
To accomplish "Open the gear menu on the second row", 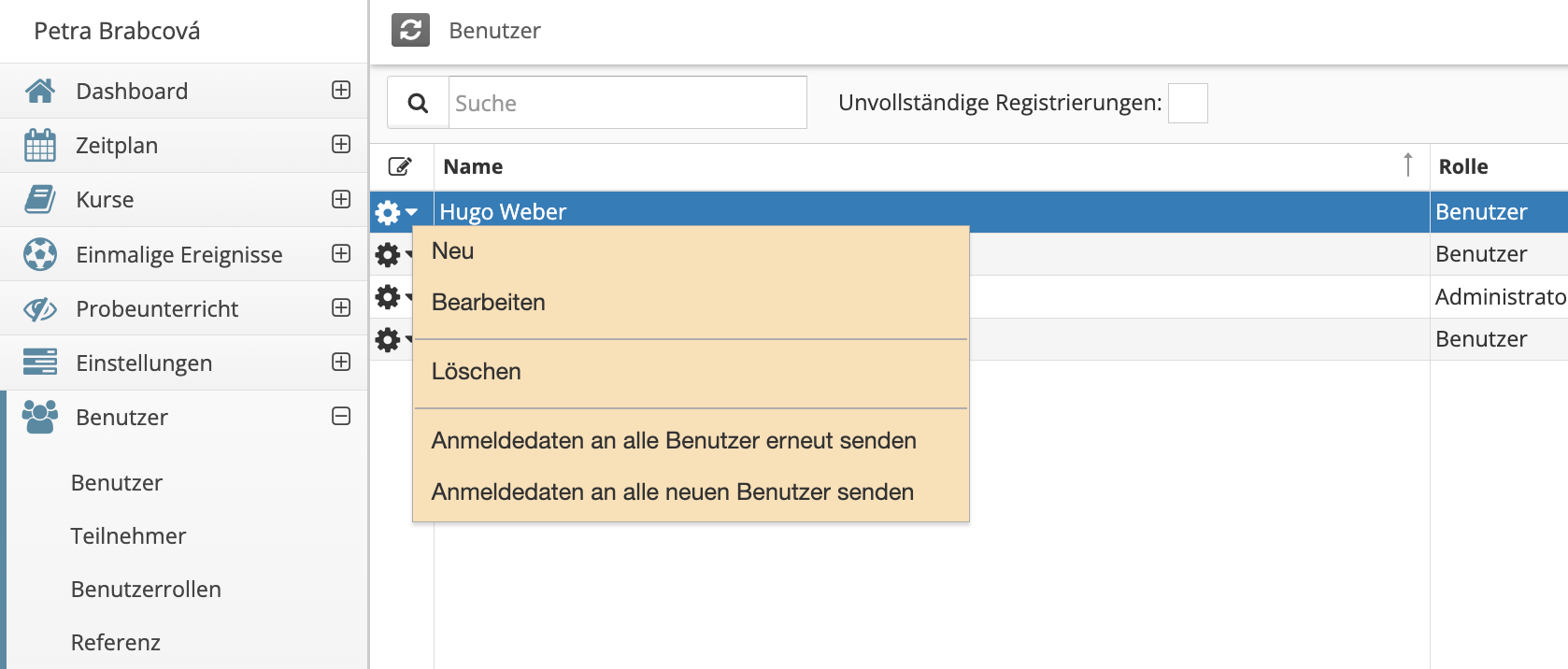I will (x=393, y=254).
